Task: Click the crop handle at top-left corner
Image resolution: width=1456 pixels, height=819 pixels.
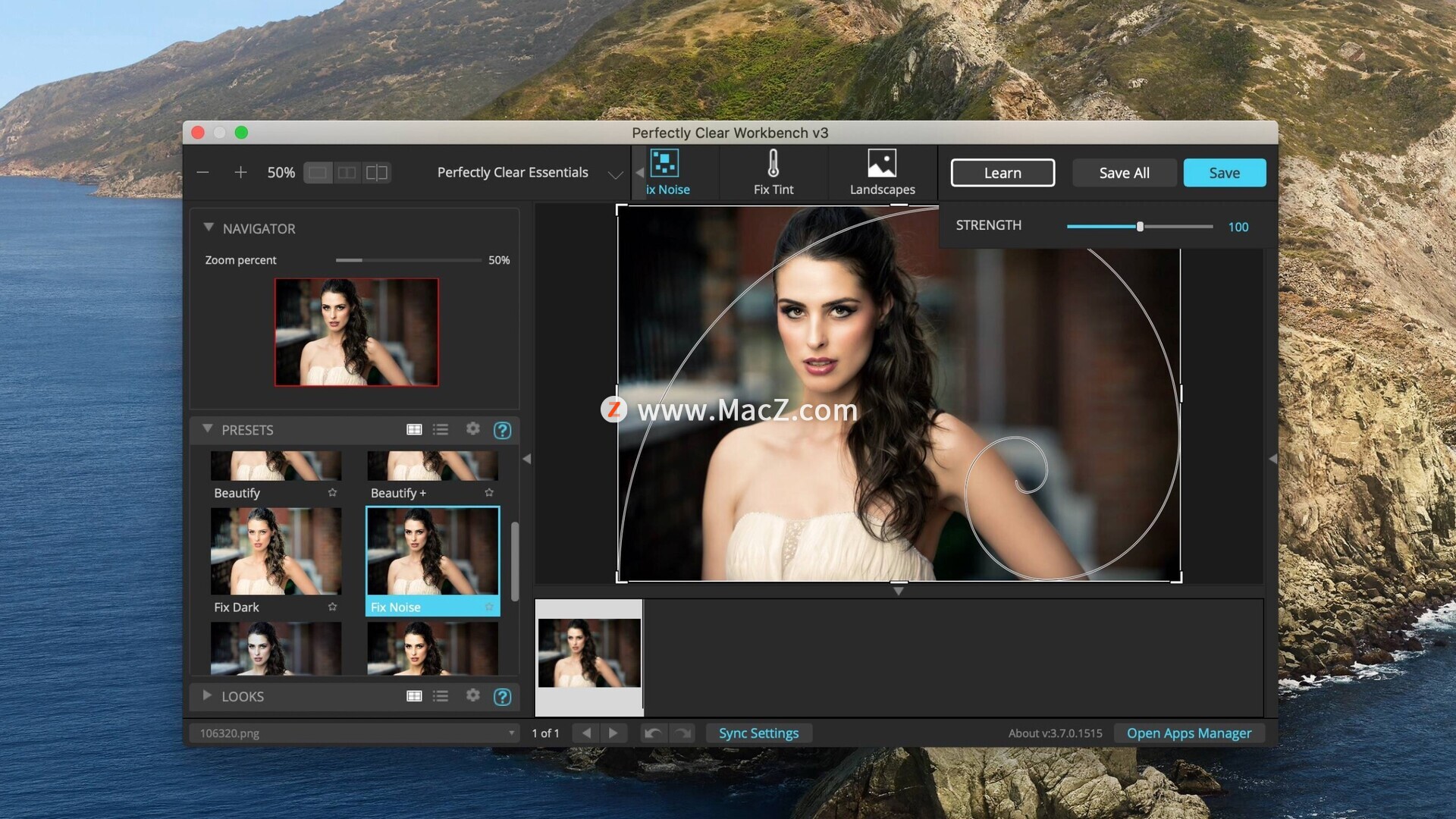Action: click(x=620, y=209)
